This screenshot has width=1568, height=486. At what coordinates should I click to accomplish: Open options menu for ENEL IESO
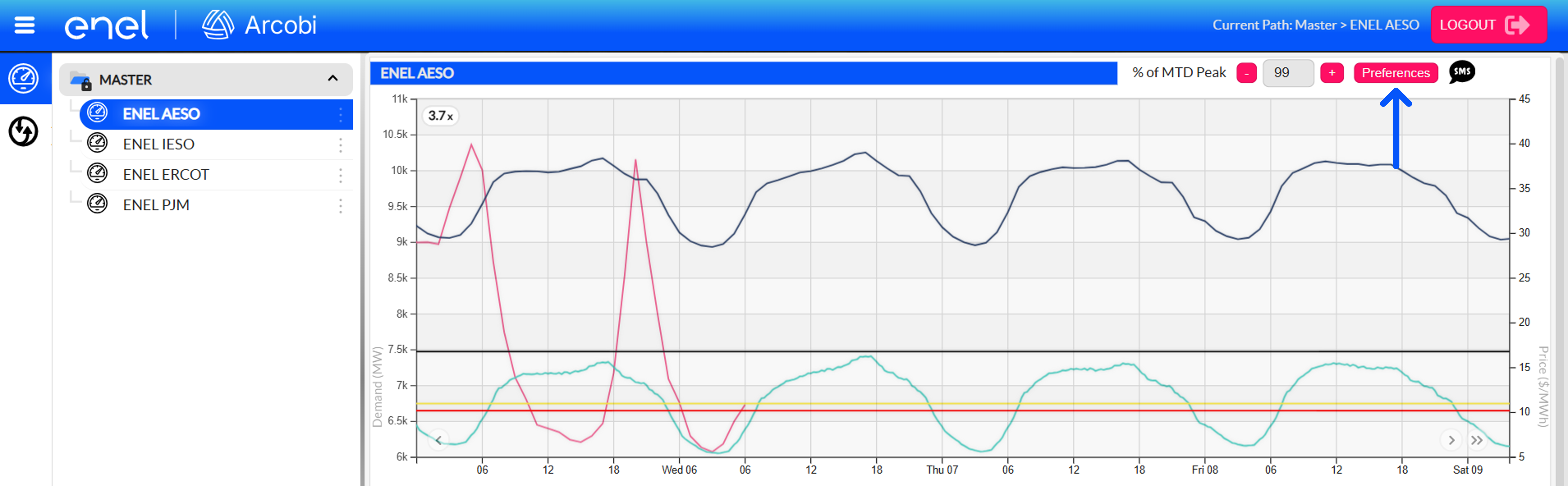340,144
